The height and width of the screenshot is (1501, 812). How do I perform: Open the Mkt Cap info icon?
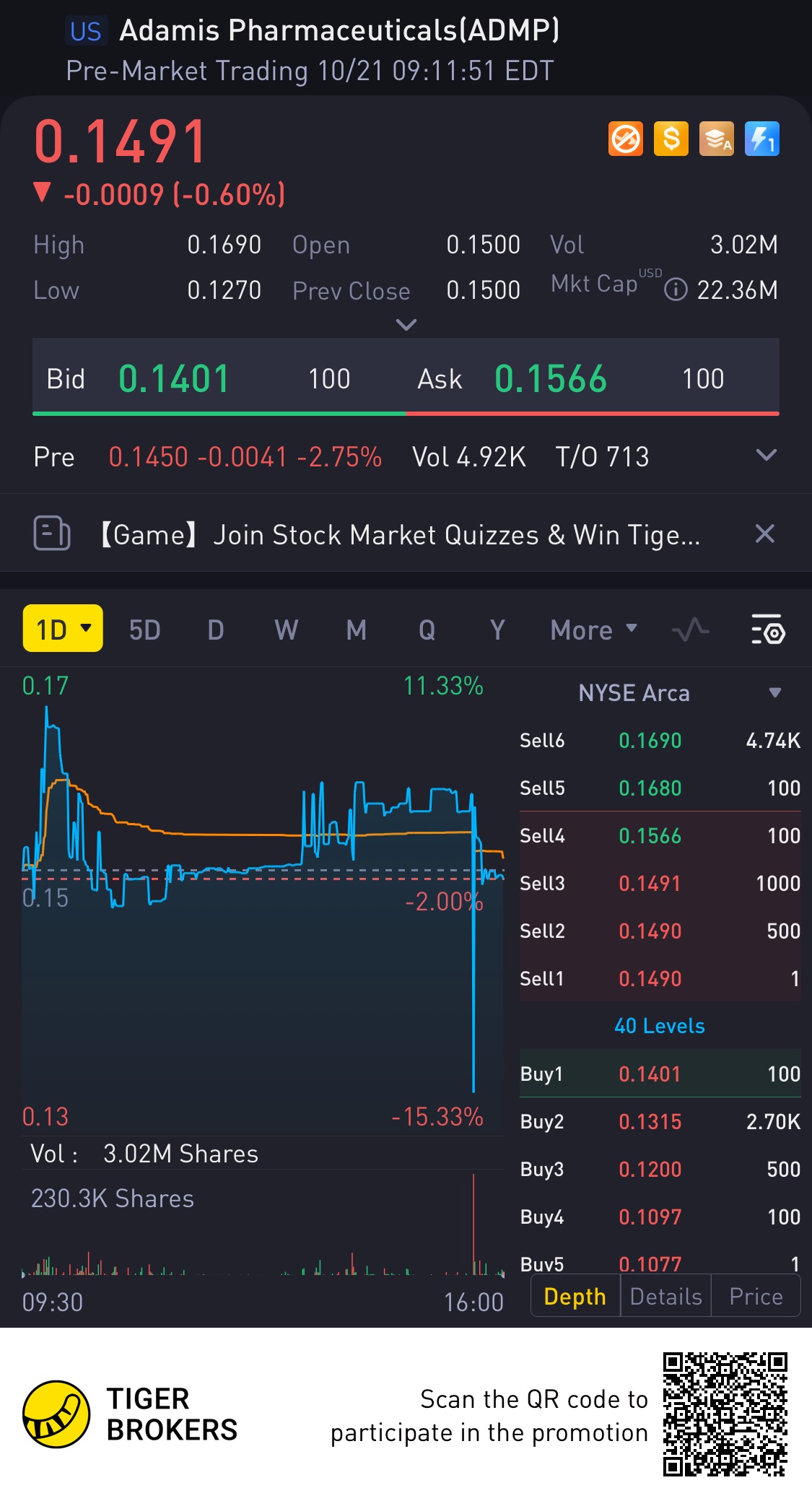675,290
